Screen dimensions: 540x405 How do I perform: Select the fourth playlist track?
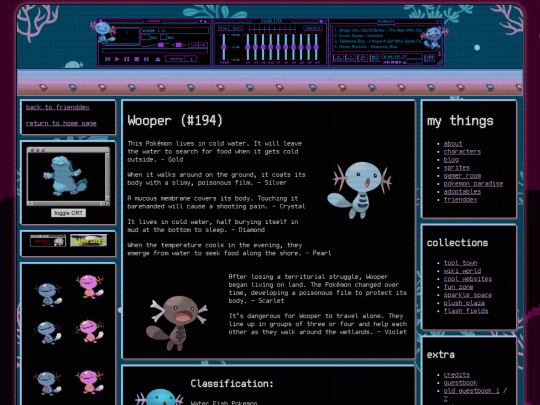tap(366, 46)
